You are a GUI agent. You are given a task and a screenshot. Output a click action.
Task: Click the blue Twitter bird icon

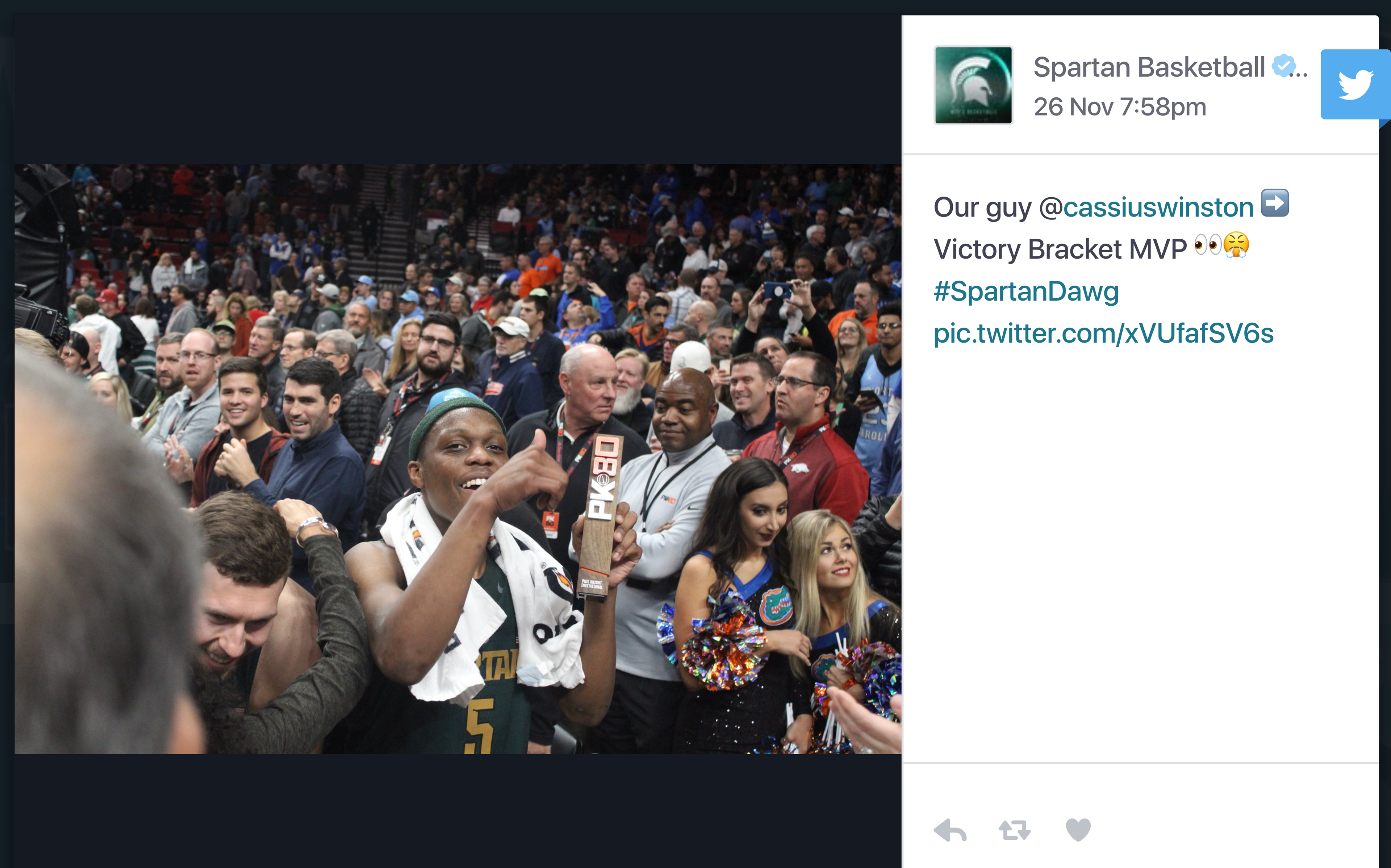pos(1356,84)
